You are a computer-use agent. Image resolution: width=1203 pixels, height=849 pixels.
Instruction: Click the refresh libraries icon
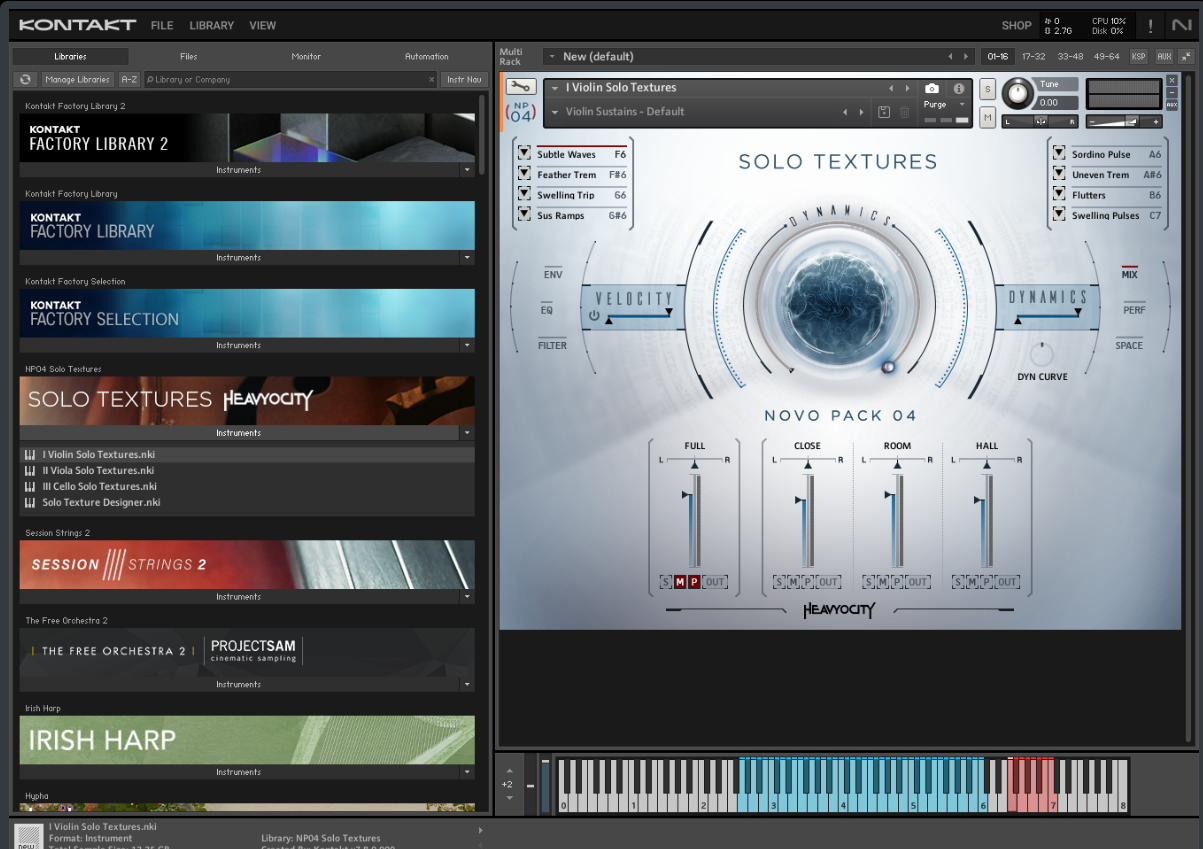coord(26,79)
